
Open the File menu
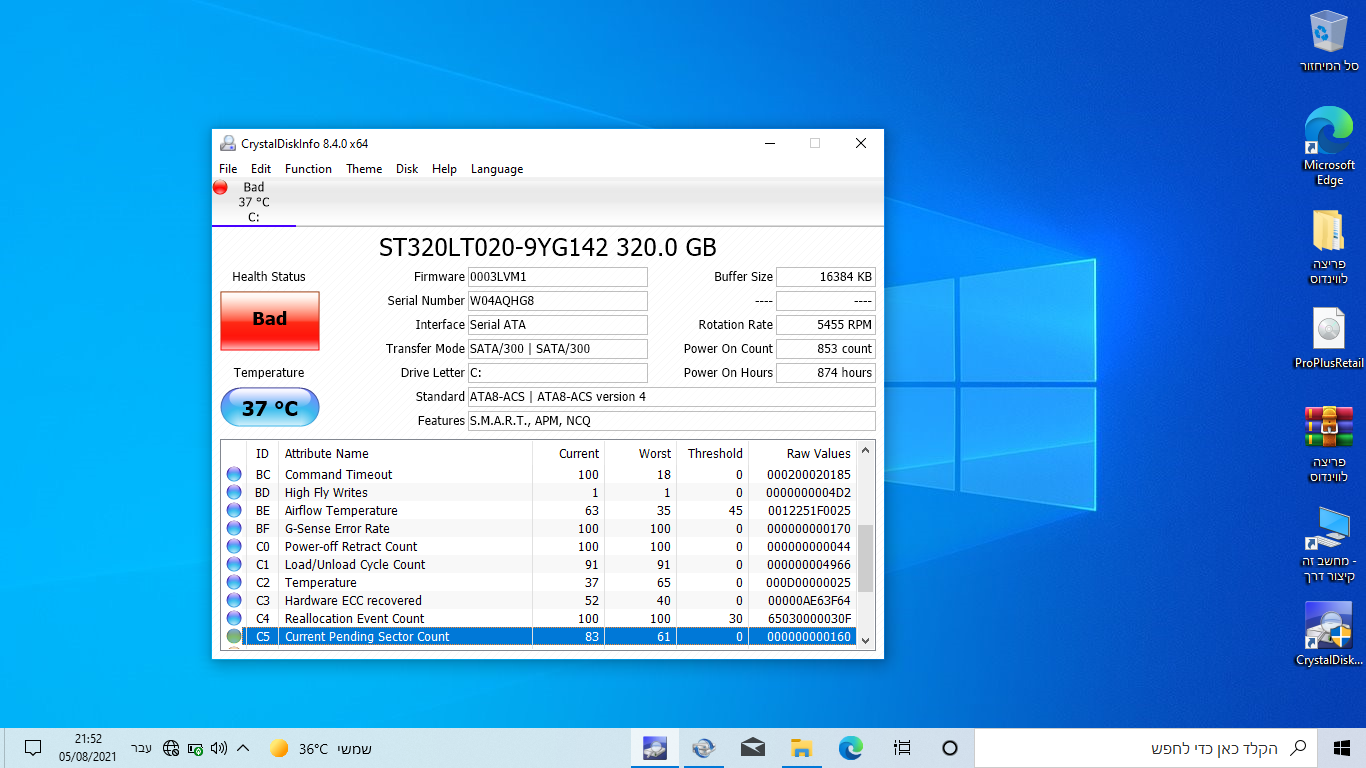pyautogui.click(x=228, y=169)
